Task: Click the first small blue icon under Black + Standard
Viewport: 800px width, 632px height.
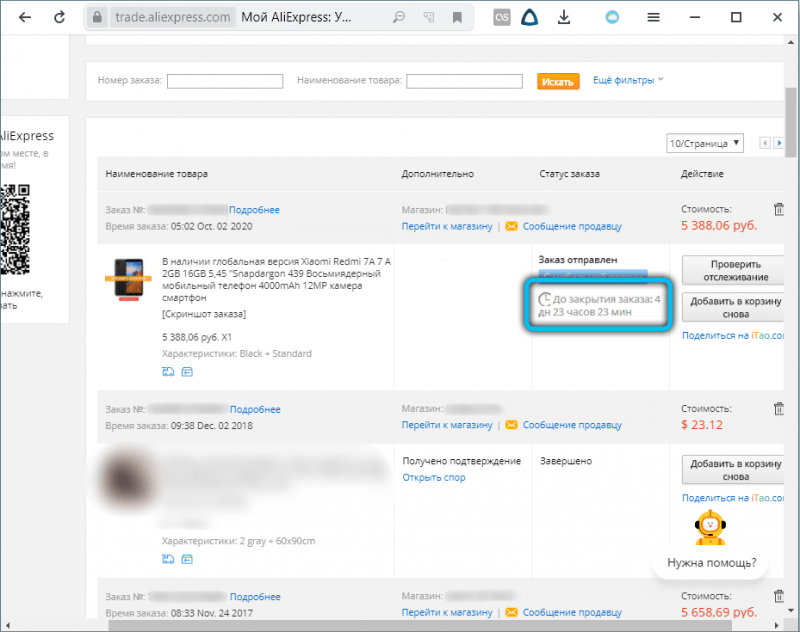Action: (168, 372)
